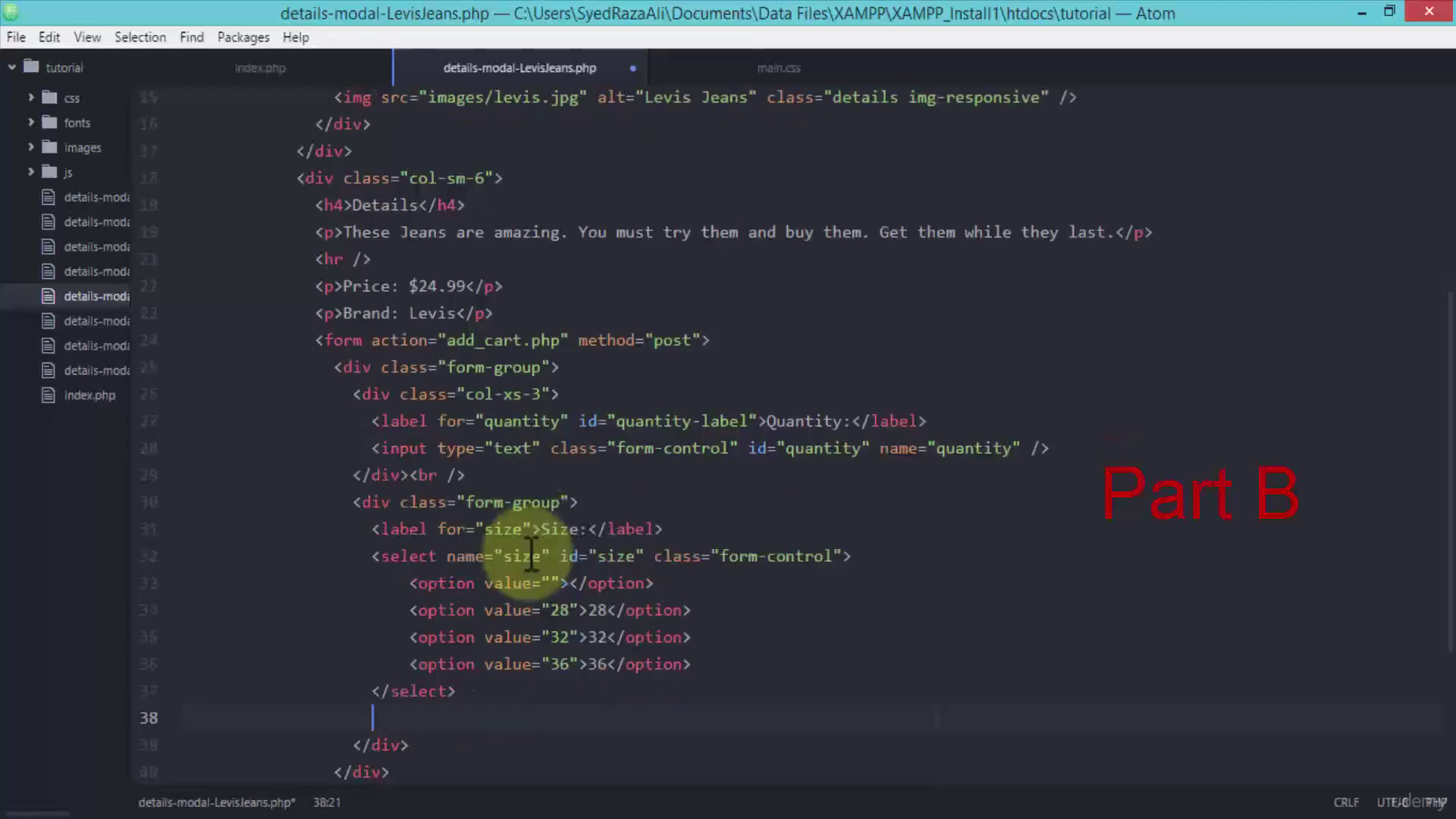Click the file icon of fourth details-modal file
Image resolution: width=1456 pixels, height=819 pixels.
49,271
